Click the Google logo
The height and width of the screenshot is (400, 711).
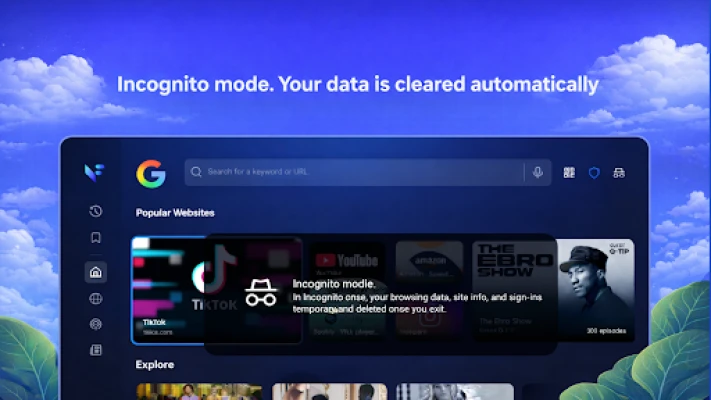151,173
